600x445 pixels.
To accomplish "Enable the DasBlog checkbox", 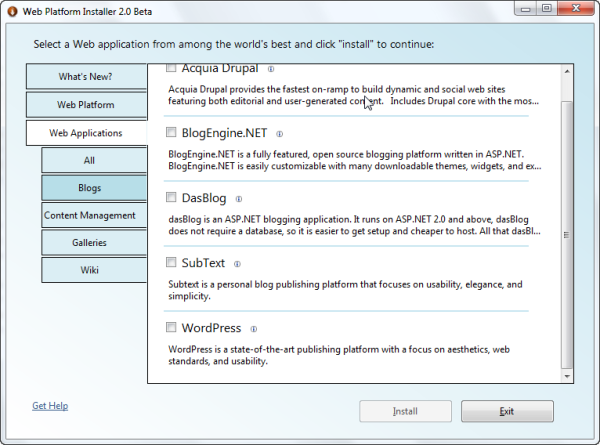I will [171, 197].
